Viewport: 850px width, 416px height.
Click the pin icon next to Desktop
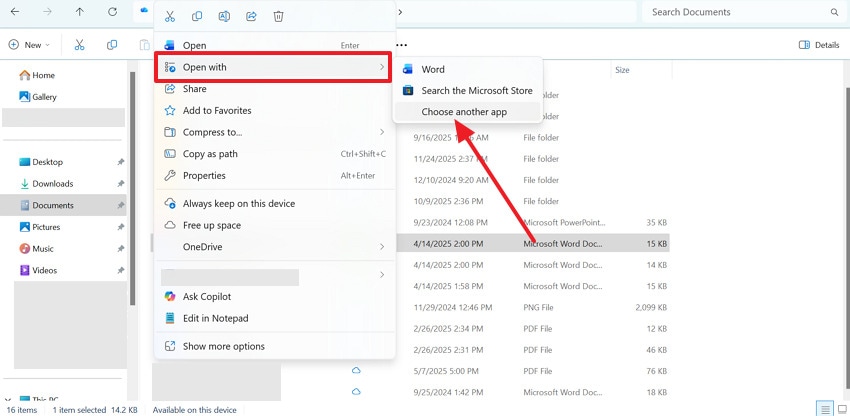[x=120, y=162]
